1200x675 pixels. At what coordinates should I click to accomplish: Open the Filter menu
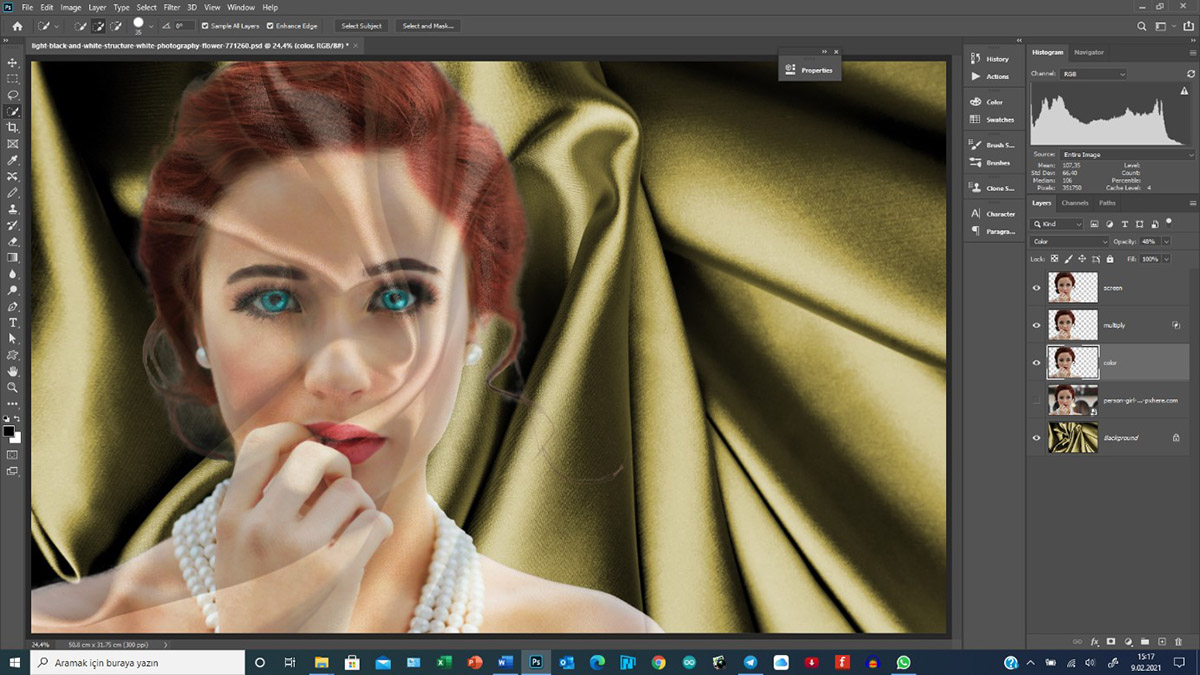(171, 7)
